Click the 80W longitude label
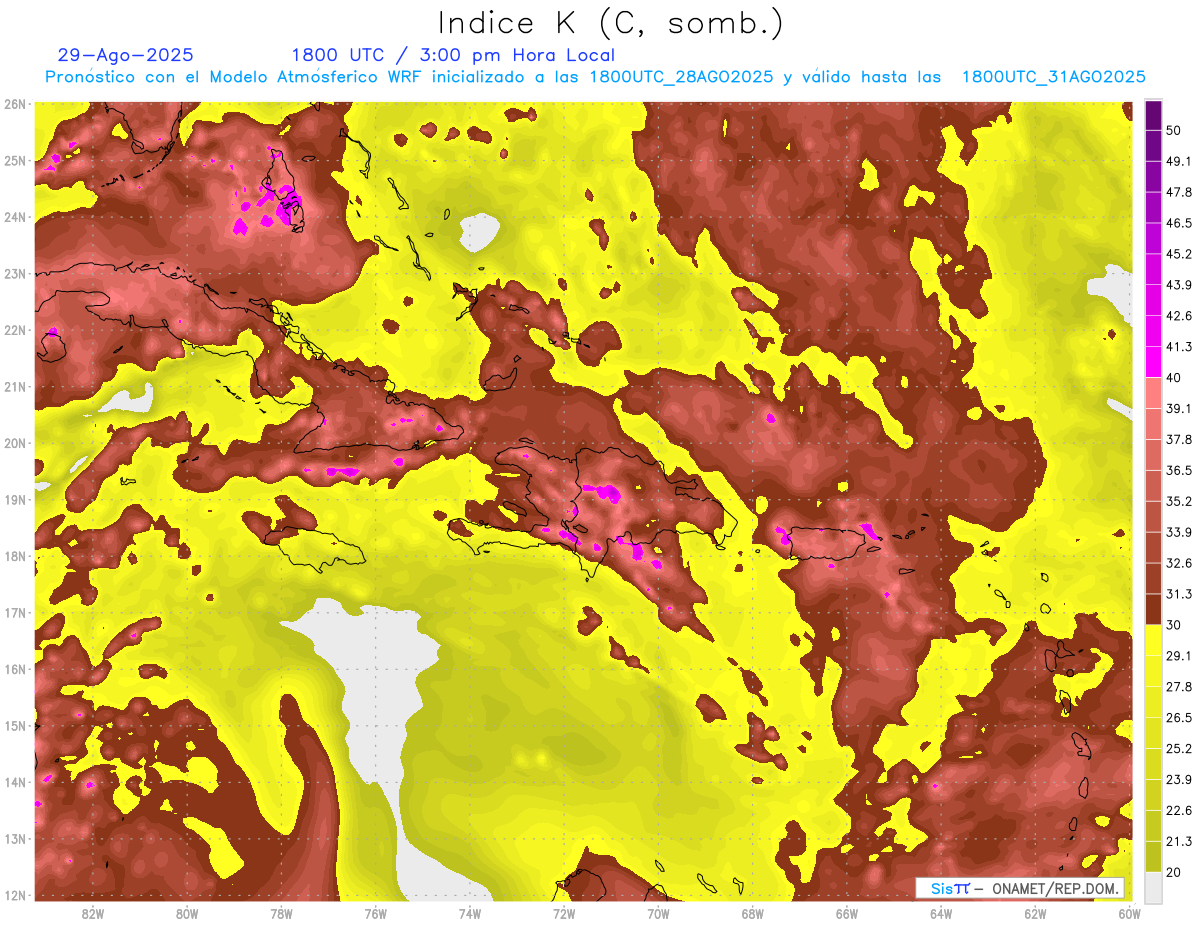 pos(187,913)
